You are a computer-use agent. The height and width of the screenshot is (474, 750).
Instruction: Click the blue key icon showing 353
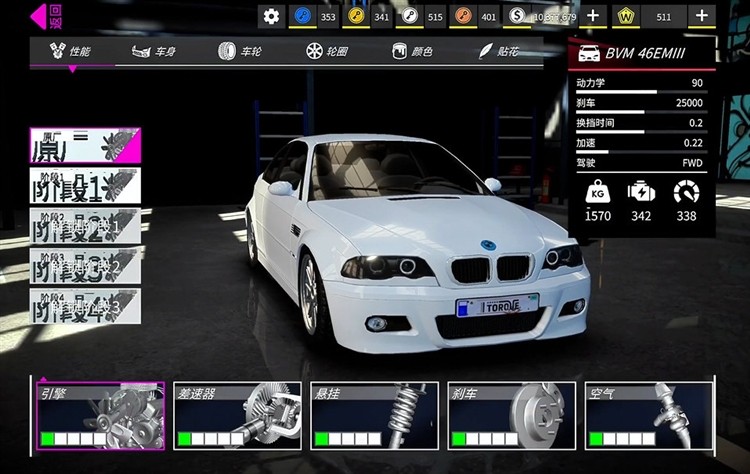[302, 16]
